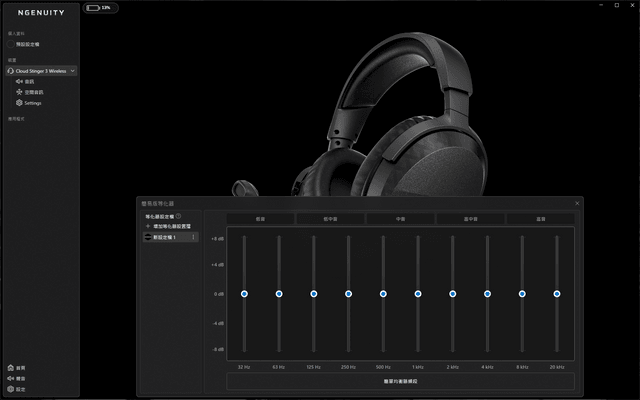Open the three-dot menu of preset 1
This screenshot has width=640, height=400.
point(193,237)
